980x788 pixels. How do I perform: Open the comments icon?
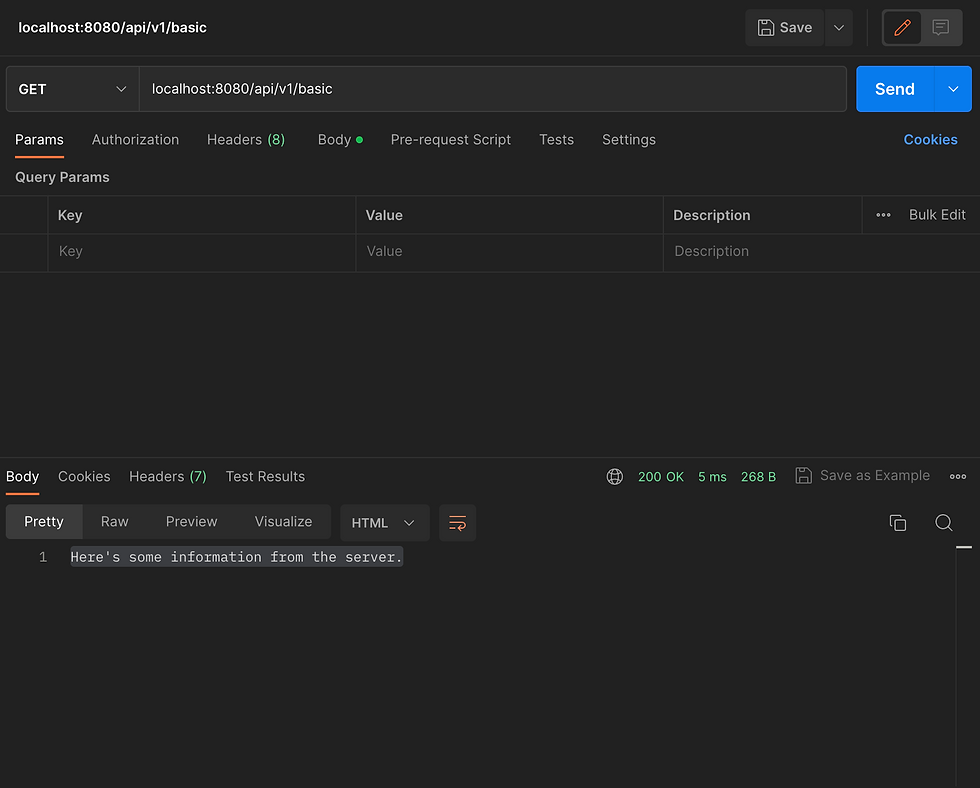pos(941,27)
